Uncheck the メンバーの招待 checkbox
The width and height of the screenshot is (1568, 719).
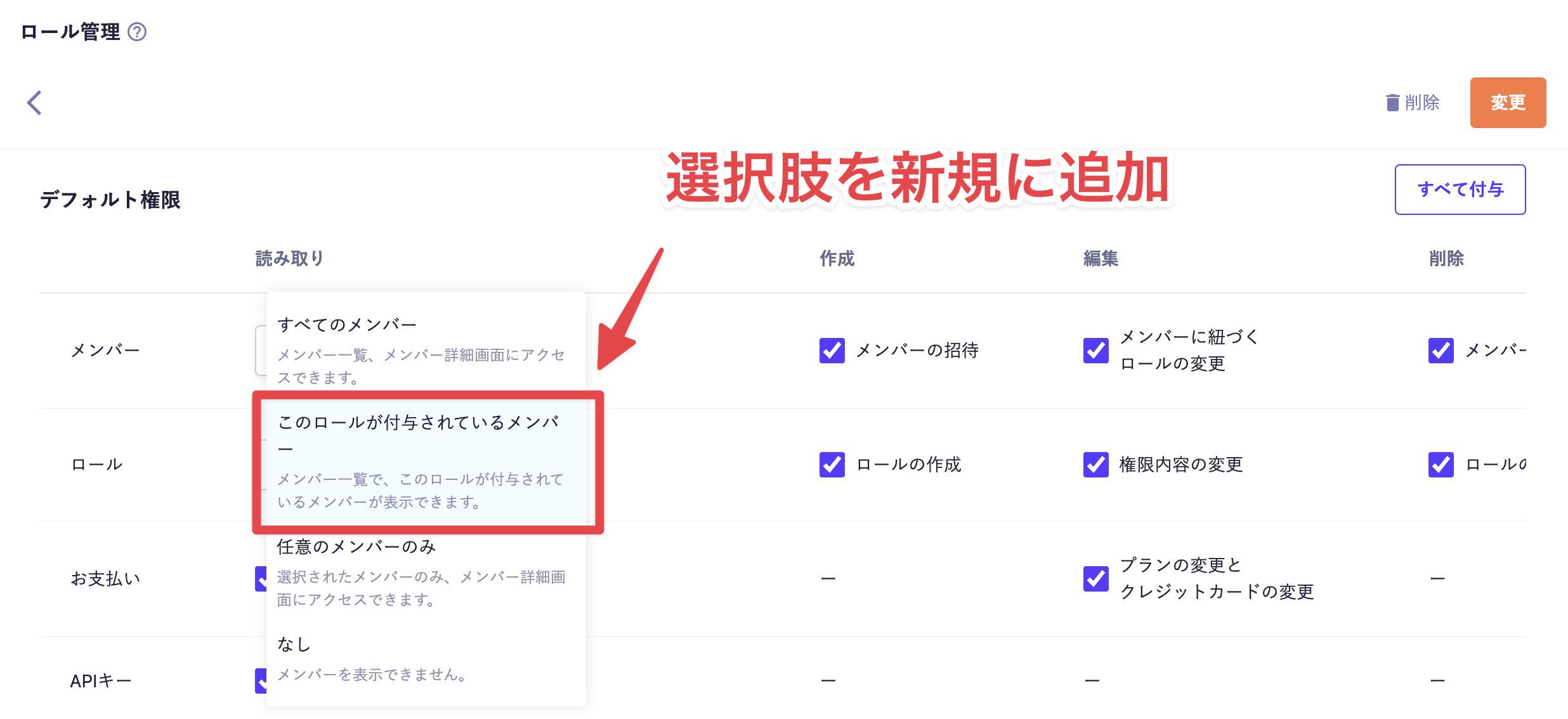832,351
